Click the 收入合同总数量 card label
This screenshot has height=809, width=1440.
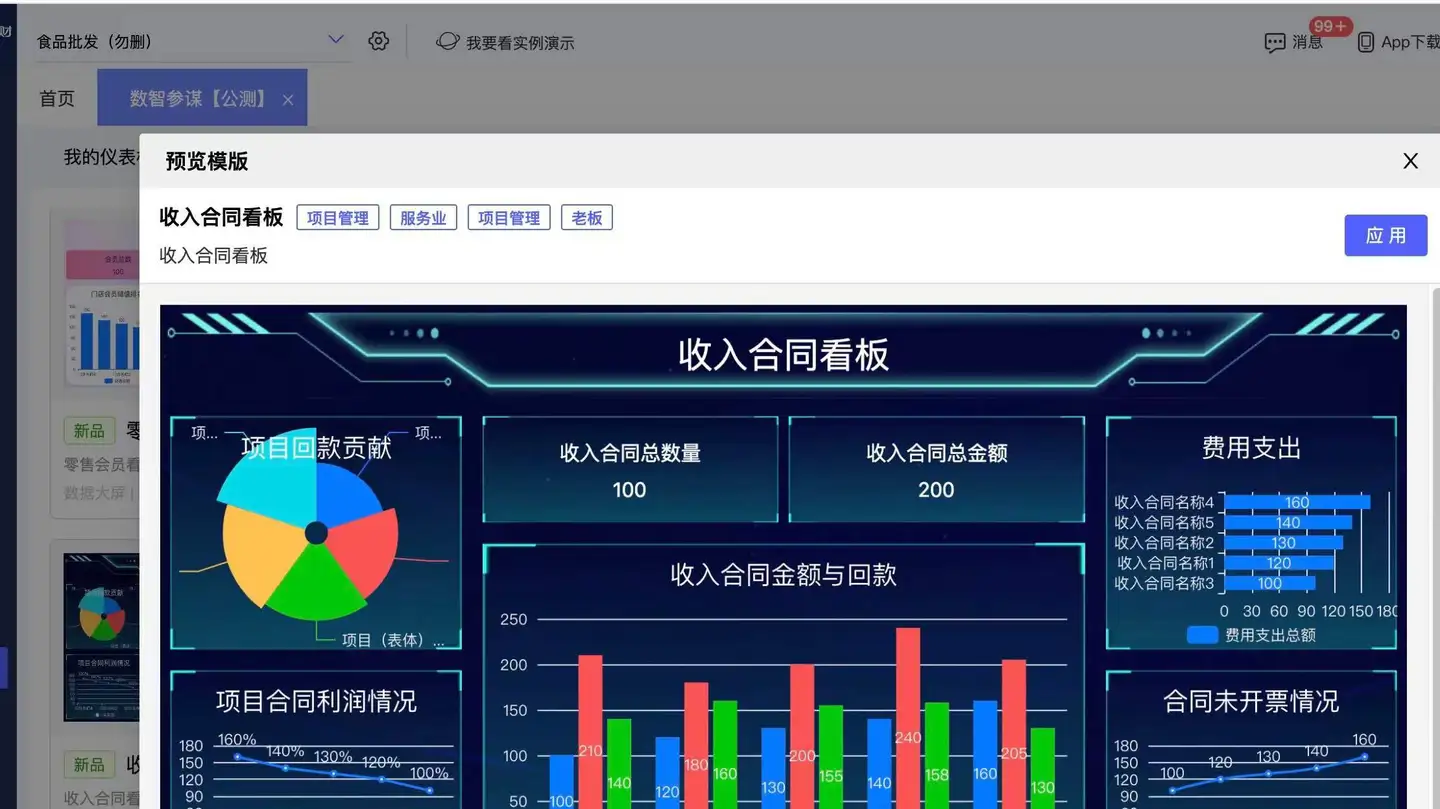tap(630, 453)
